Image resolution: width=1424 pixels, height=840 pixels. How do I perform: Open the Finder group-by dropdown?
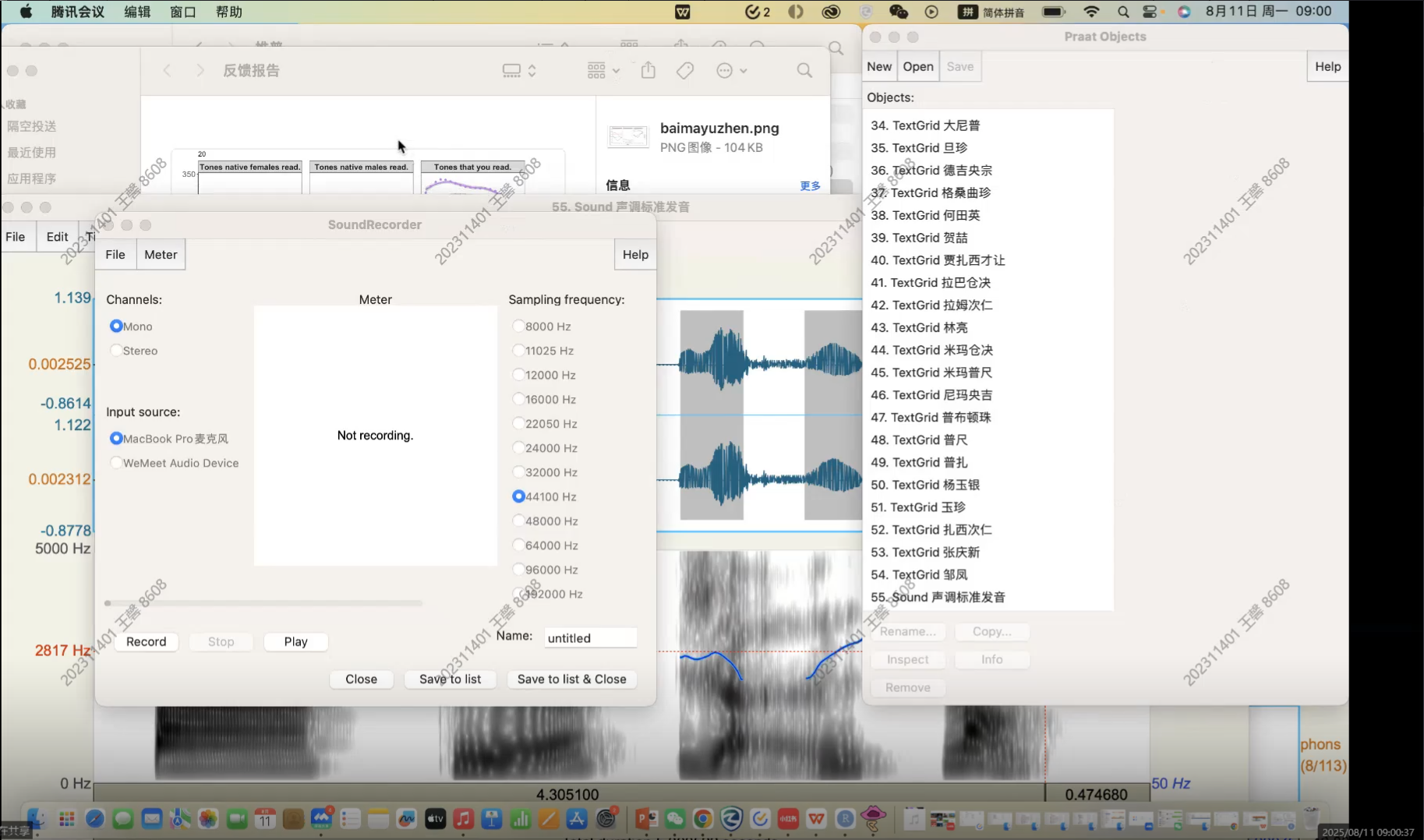tap(603, 71)
